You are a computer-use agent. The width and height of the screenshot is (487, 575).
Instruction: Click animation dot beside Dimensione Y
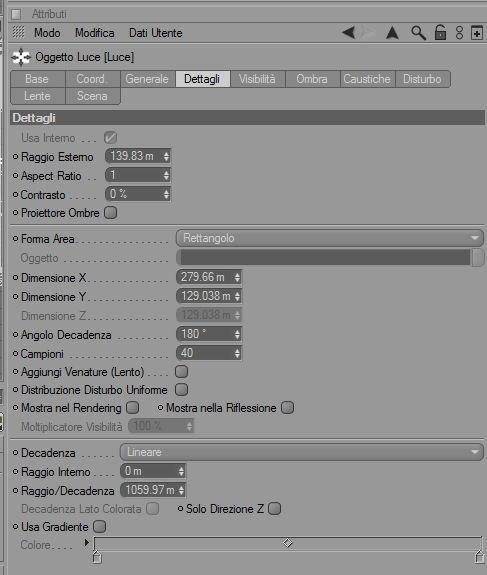(15, 296)
